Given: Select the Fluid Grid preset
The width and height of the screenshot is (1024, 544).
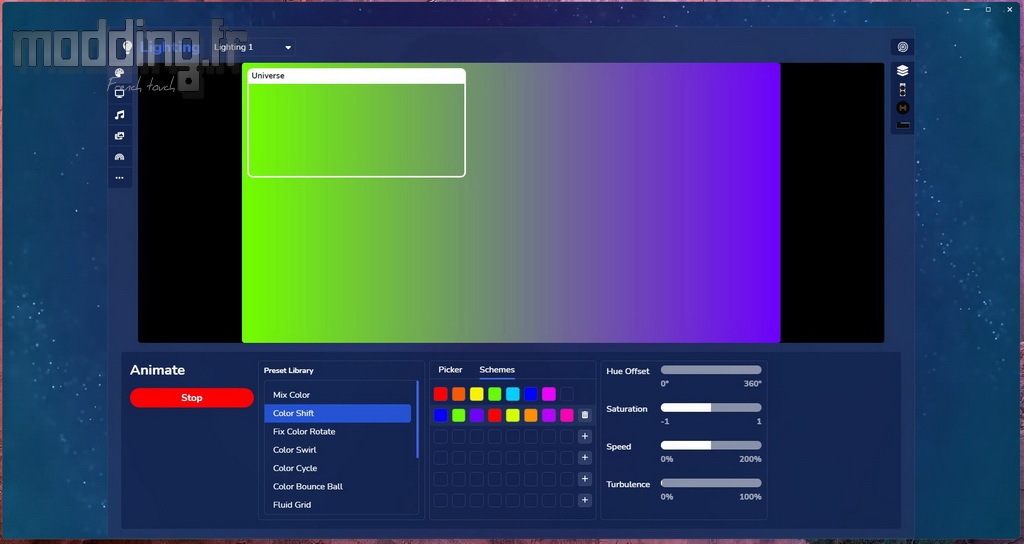Looking at the screenshot, I should [x=338, y=504].
